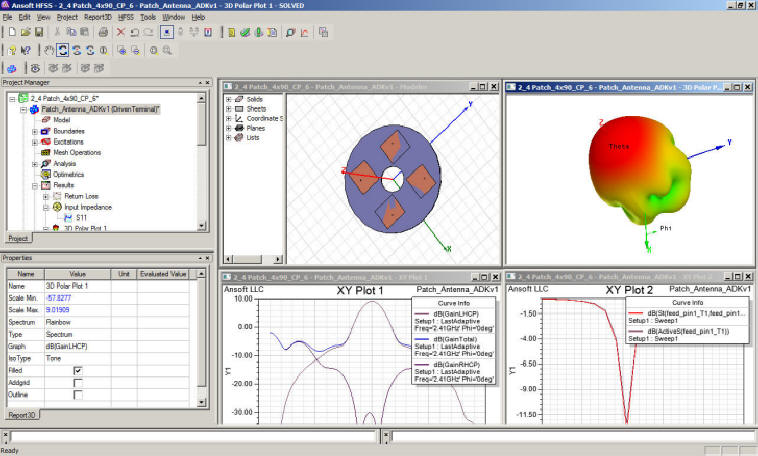This screenshot has width=758, height=456.
Task: Click the Open project folder icon
Action: coord(26,32)
